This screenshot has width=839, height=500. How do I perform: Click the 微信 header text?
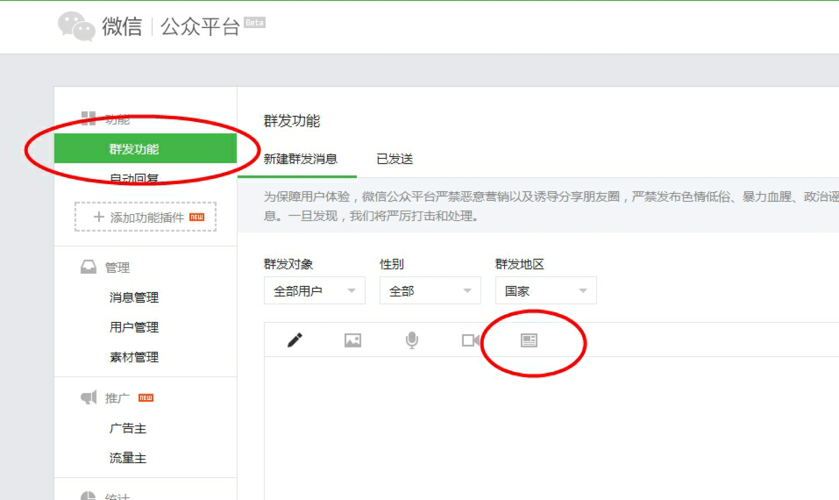[x=122, y=26]
